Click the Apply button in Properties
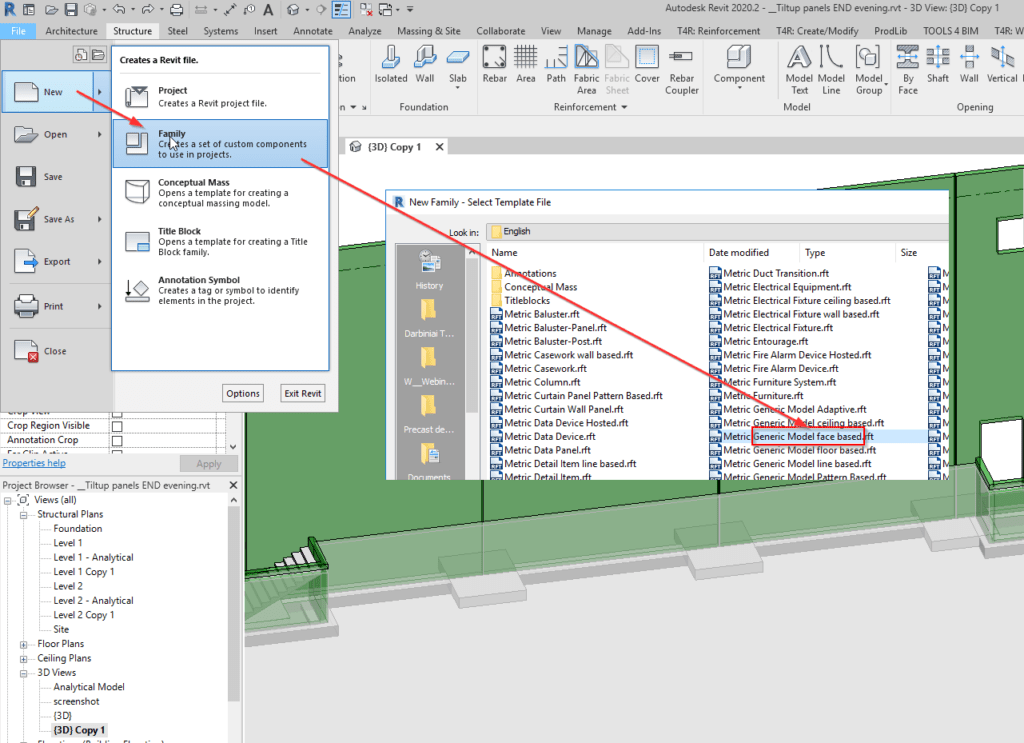This screenshot has width=1024, height=743. tap(208, 464)
